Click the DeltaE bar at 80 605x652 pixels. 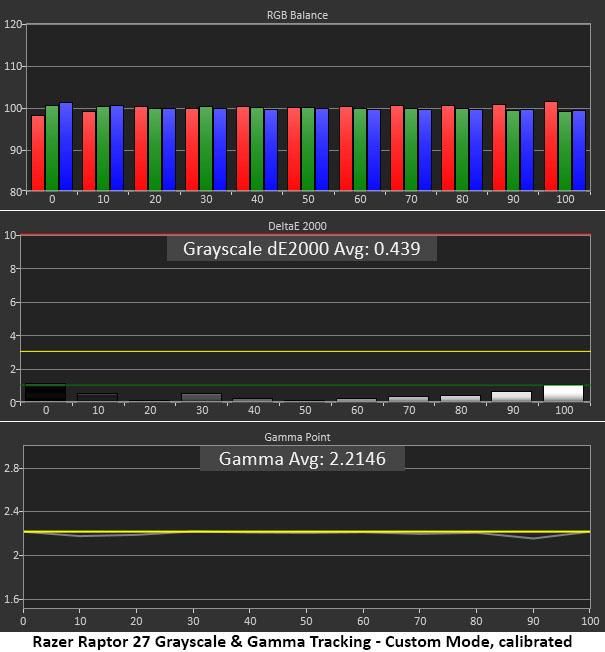(460, 398)
